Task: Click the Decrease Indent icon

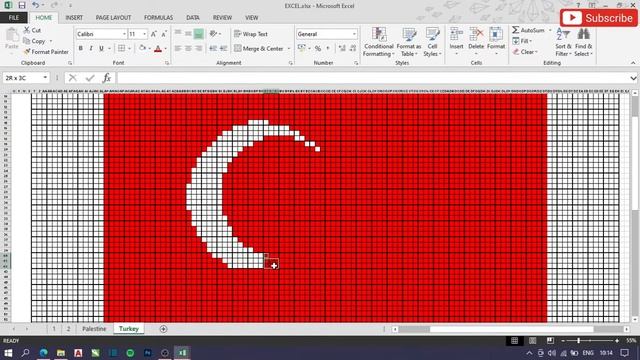Action: (213, 49)
